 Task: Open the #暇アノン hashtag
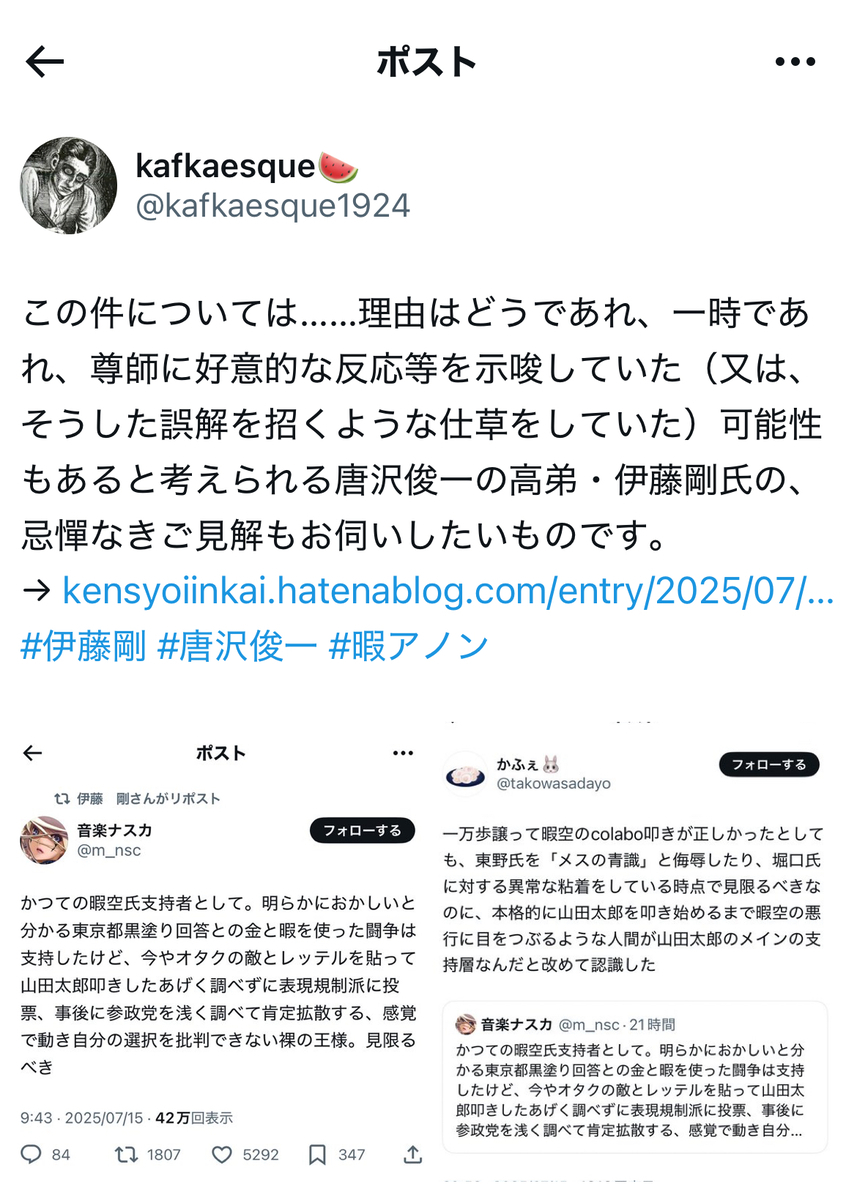(408, 645)
